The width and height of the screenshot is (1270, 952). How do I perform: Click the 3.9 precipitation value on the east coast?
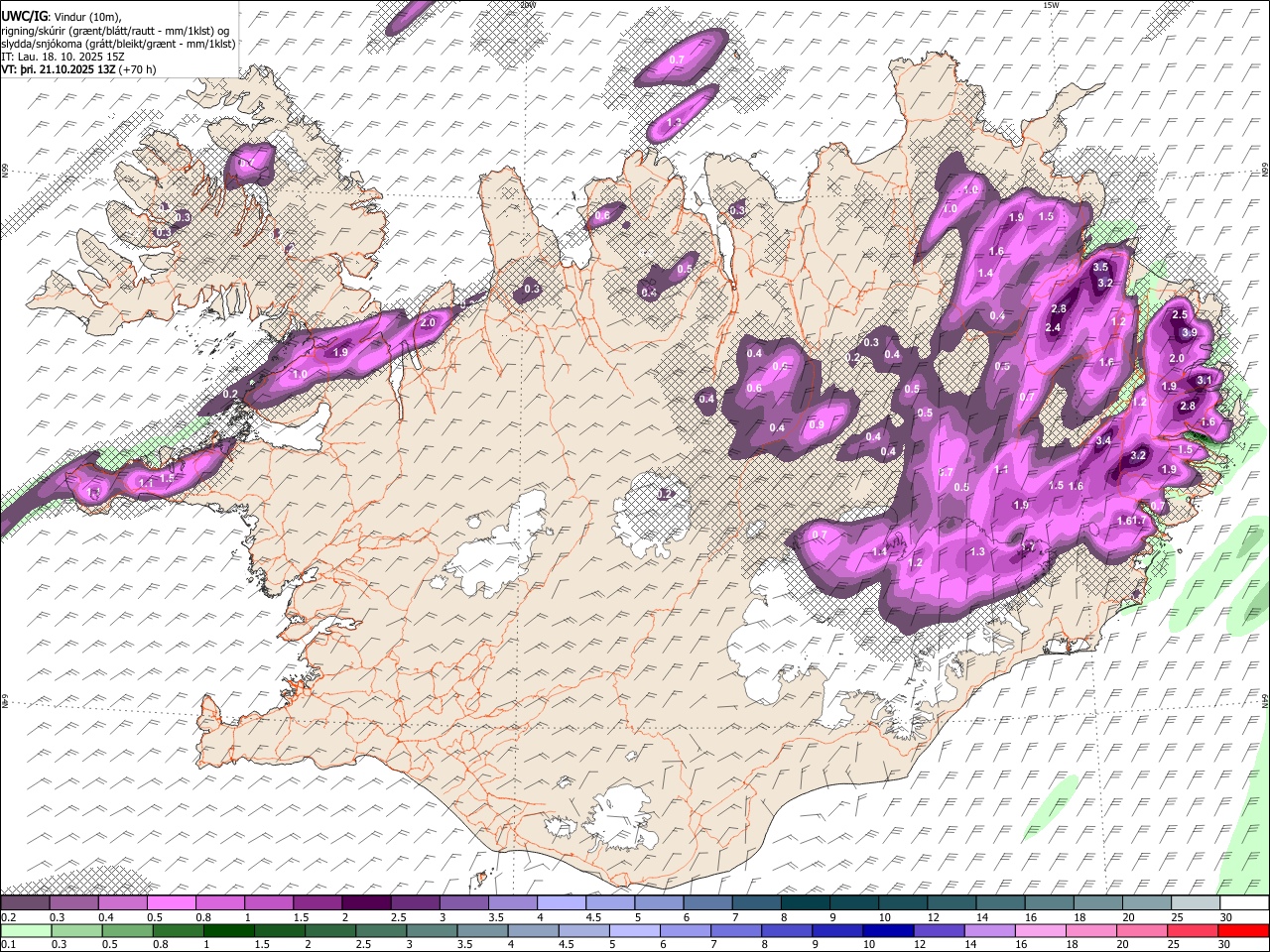tap(1190, 332)
